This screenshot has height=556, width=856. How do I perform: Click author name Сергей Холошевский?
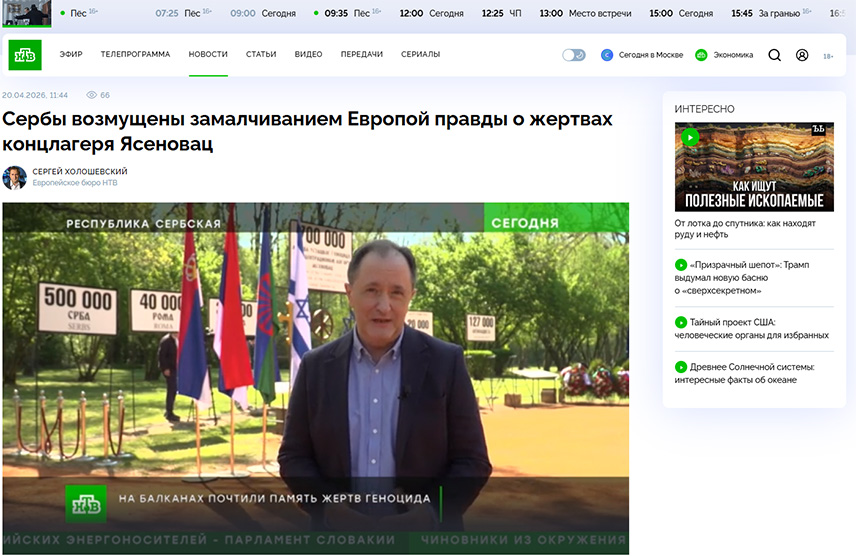[80, 171]
